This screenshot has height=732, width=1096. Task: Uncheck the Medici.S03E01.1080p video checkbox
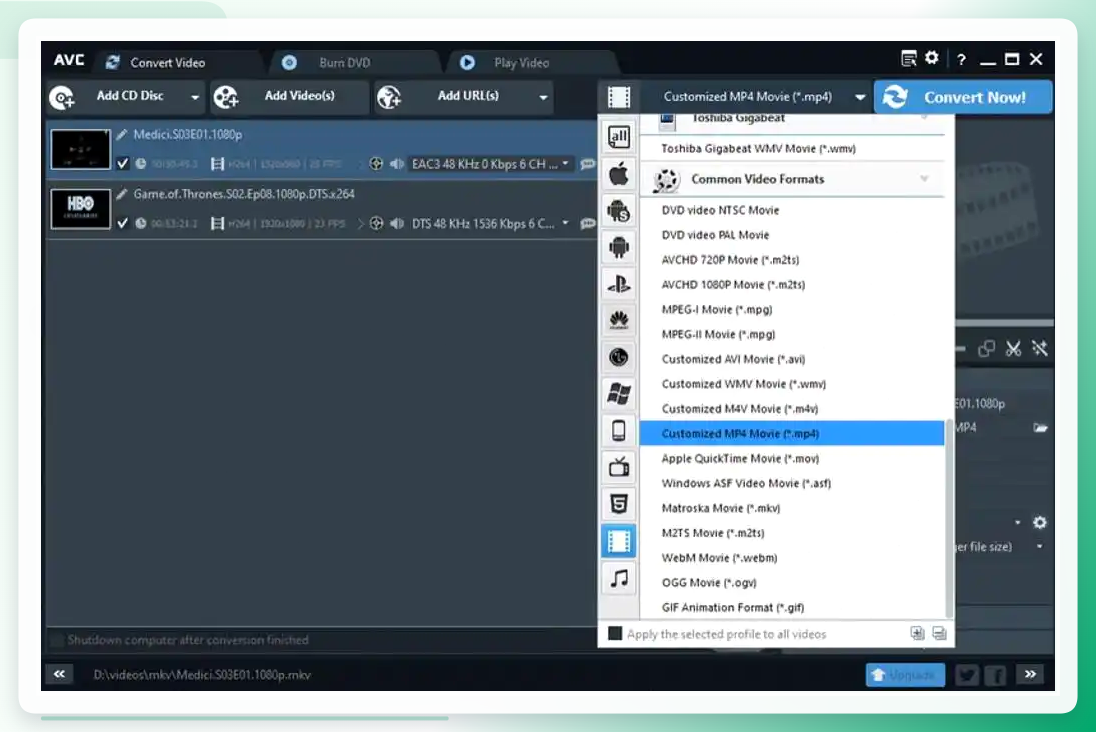122,164
